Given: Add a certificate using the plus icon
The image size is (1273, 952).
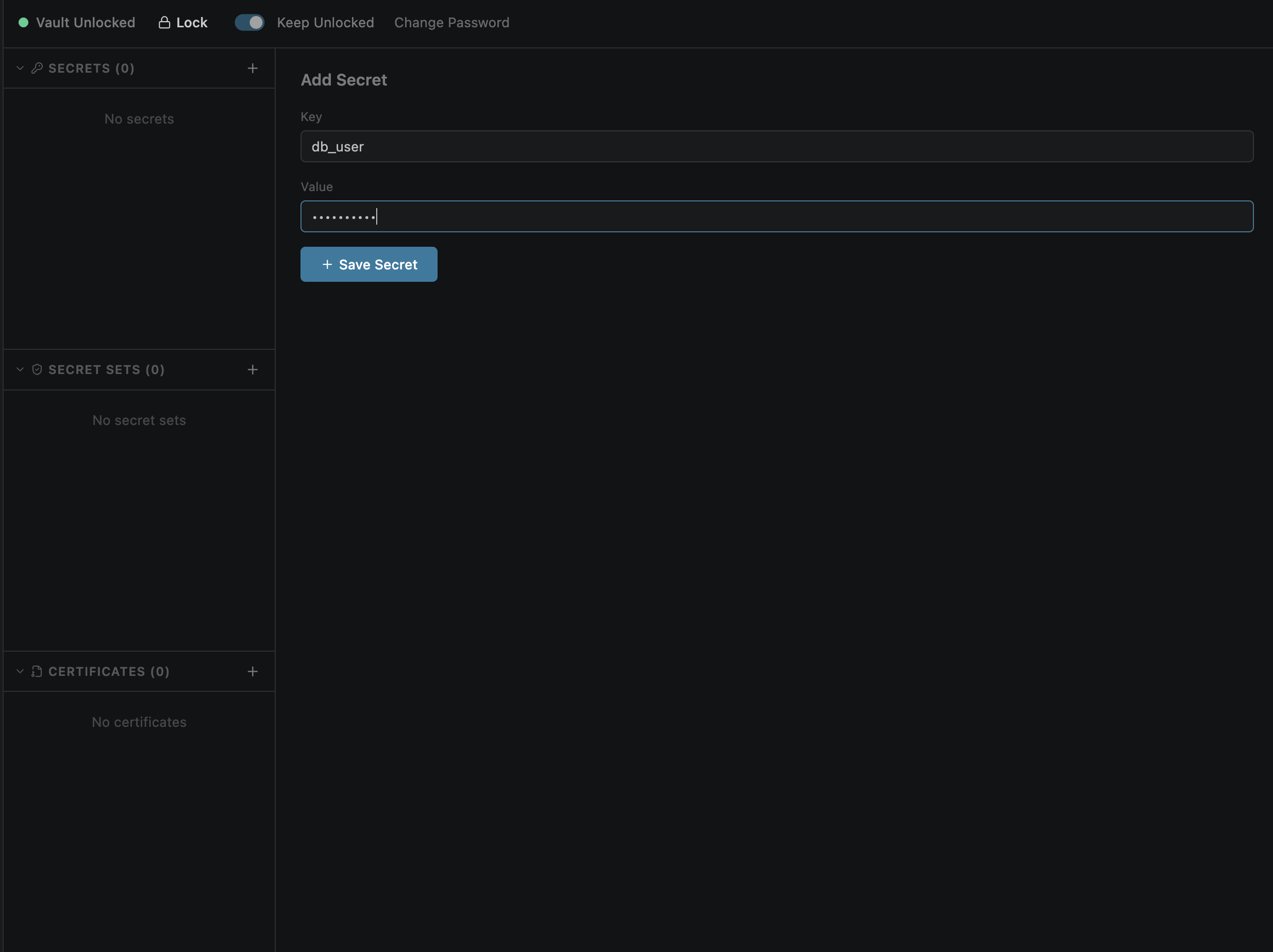Looking at the screenshot, I should click(252, 671).
